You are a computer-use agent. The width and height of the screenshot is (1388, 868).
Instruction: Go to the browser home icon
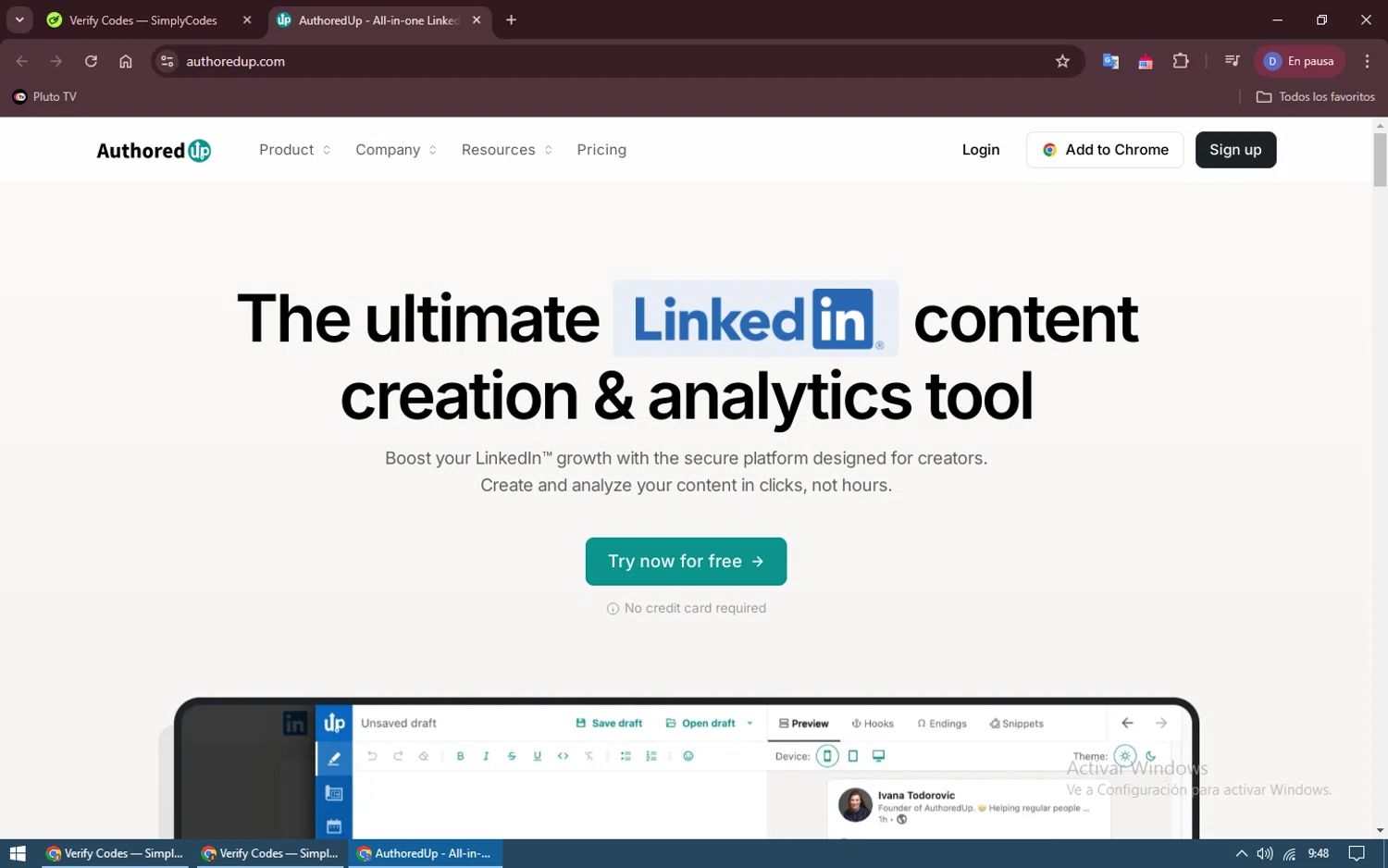126,61
